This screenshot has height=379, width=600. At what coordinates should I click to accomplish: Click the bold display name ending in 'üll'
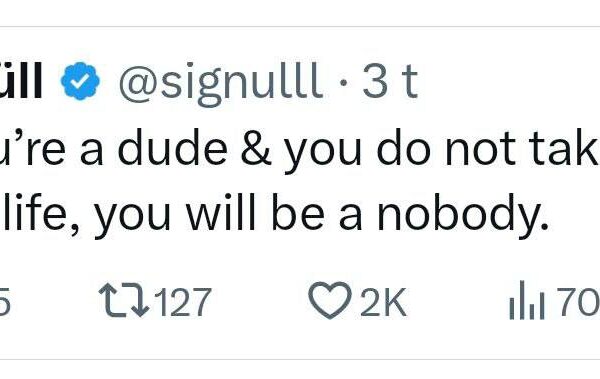coord(20,80)
